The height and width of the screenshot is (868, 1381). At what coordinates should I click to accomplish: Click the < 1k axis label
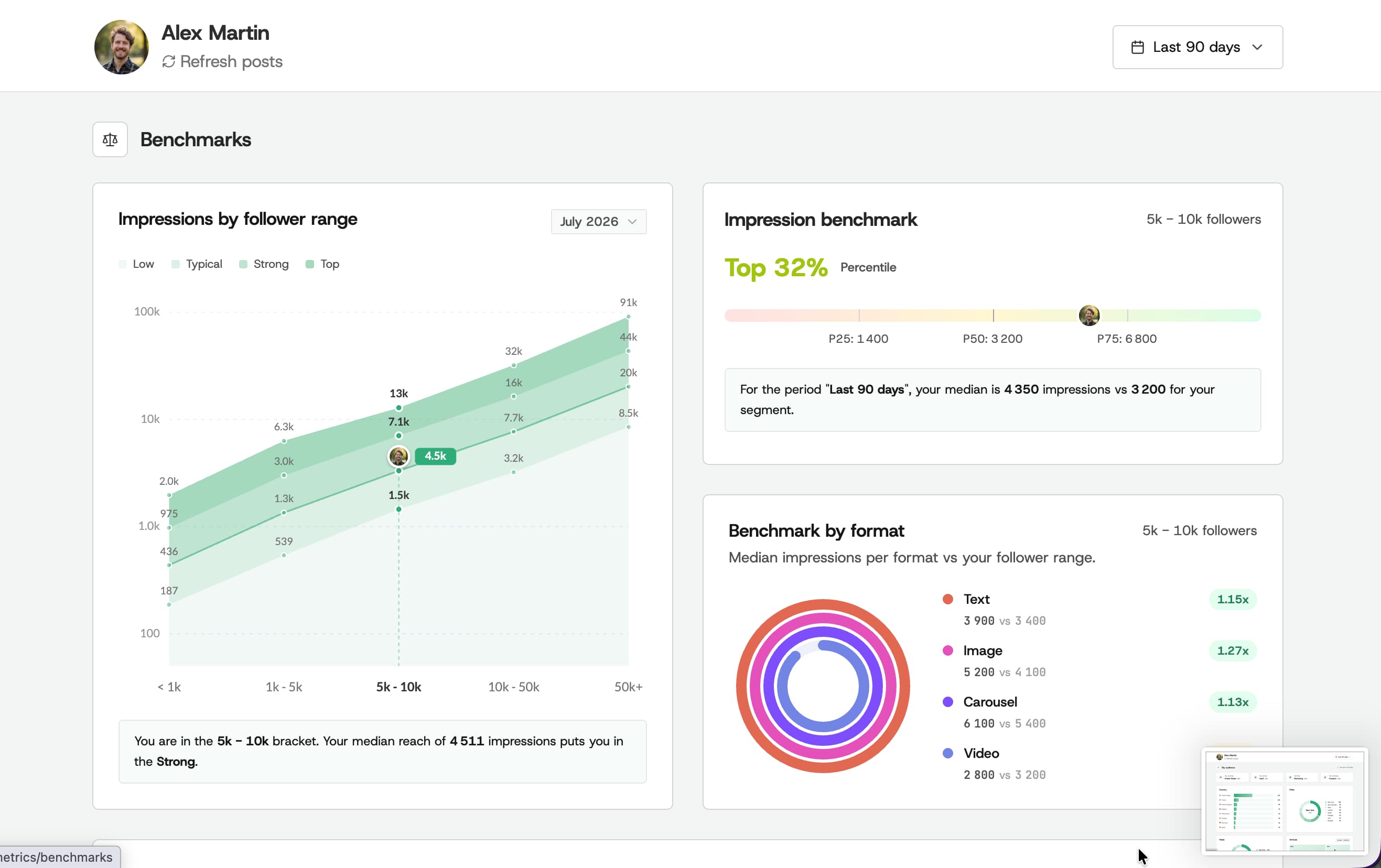169,686
